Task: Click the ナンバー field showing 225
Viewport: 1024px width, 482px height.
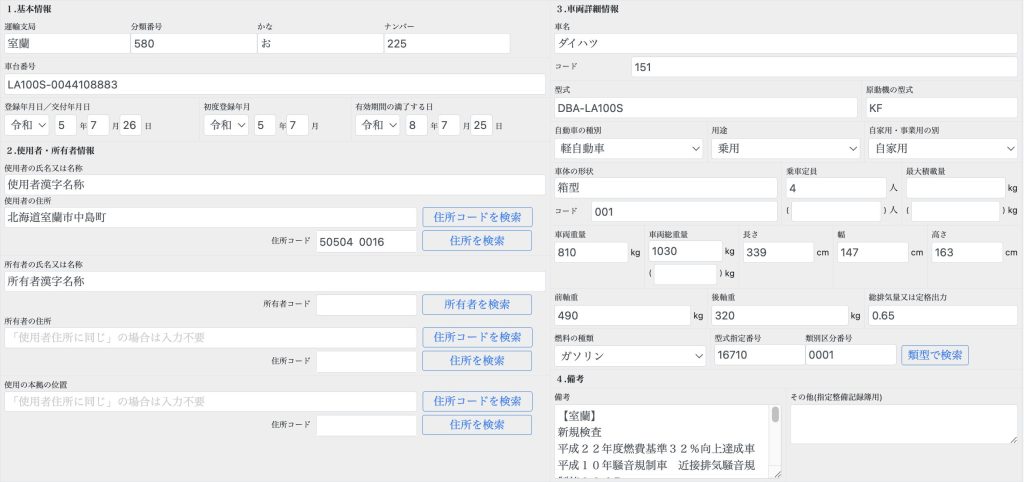Action: (447, 44)
